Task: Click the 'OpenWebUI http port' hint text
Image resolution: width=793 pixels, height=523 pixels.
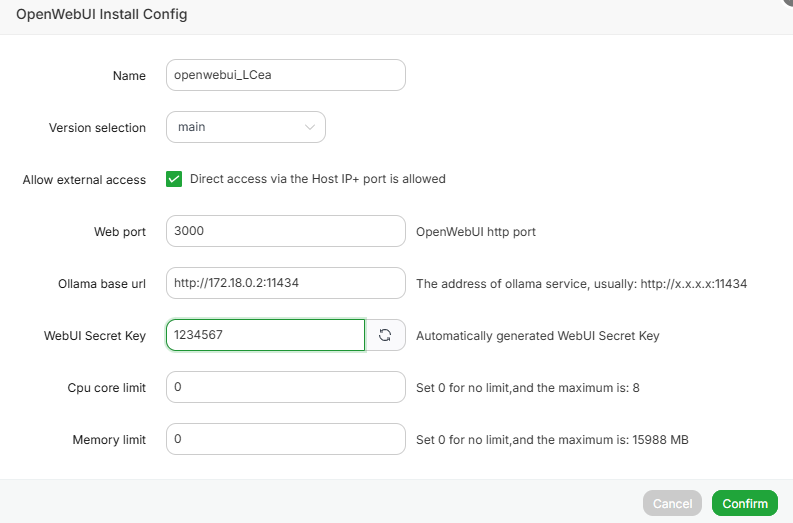Action: pyautogui.click(x=475, y=232)
